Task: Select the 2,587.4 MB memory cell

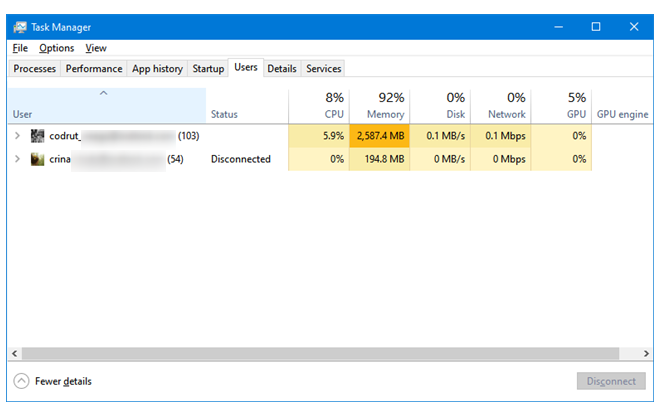Action: [x=380, y=136]
